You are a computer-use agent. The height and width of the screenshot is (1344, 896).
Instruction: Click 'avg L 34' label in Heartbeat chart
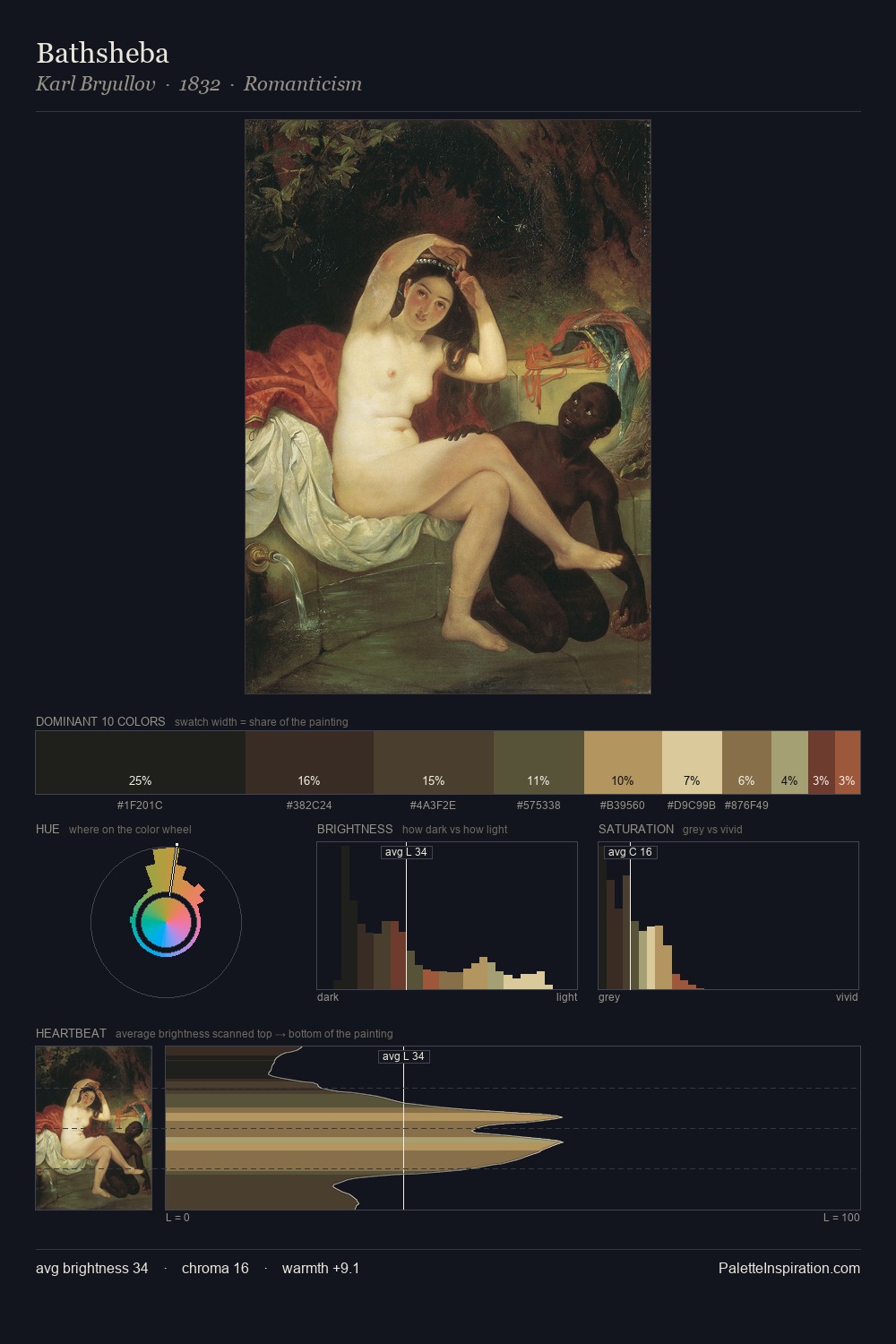[403, 1056]
